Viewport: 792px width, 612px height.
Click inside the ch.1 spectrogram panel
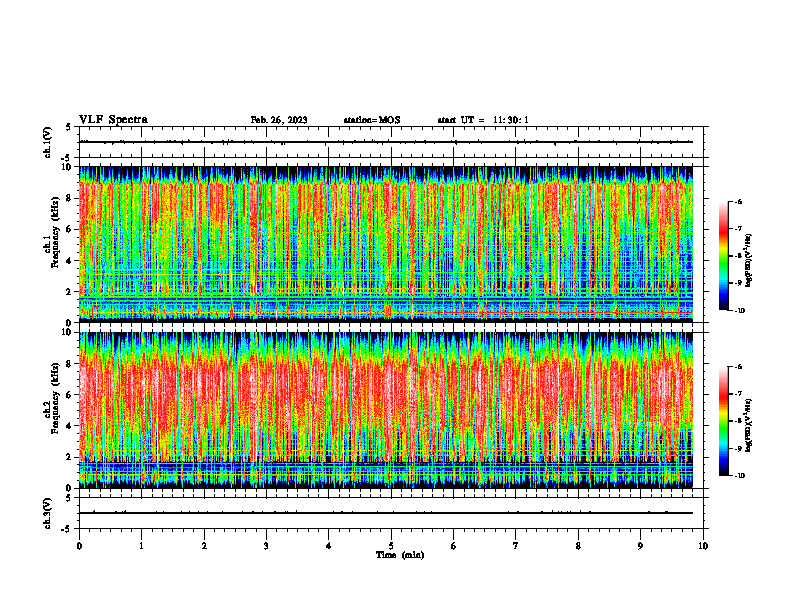pyautogui.click(x=385, y=244)
